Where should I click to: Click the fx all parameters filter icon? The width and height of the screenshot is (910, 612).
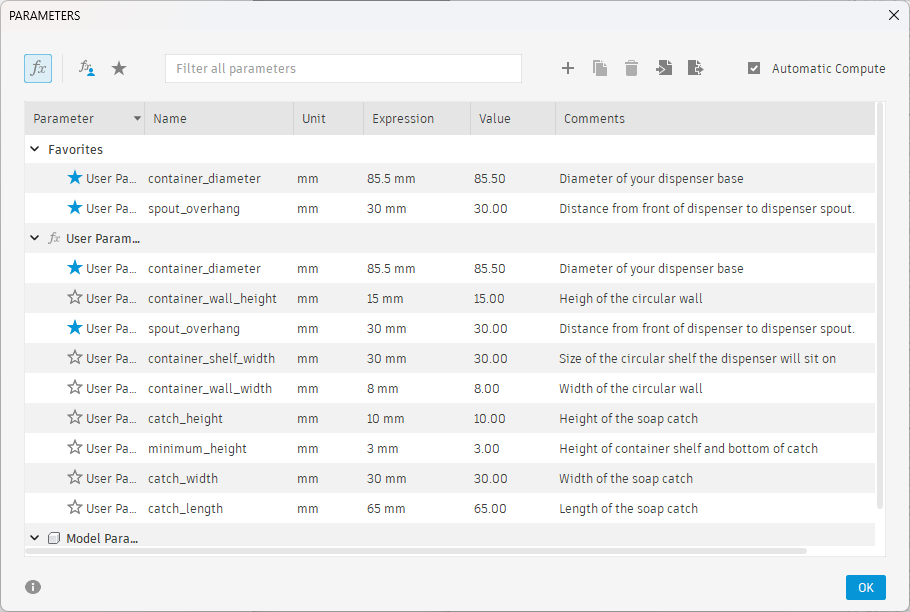(x=38, y=68)
